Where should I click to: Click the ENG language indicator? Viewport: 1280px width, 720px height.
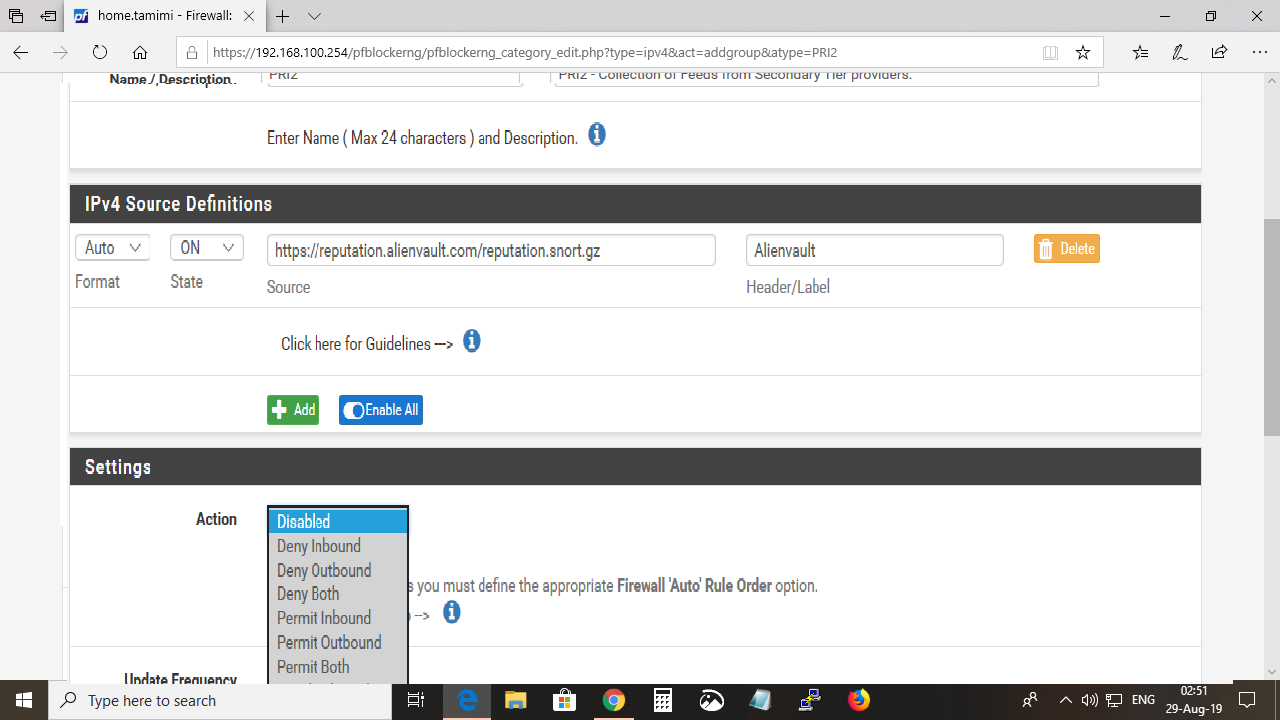(x=1143, y=700)
